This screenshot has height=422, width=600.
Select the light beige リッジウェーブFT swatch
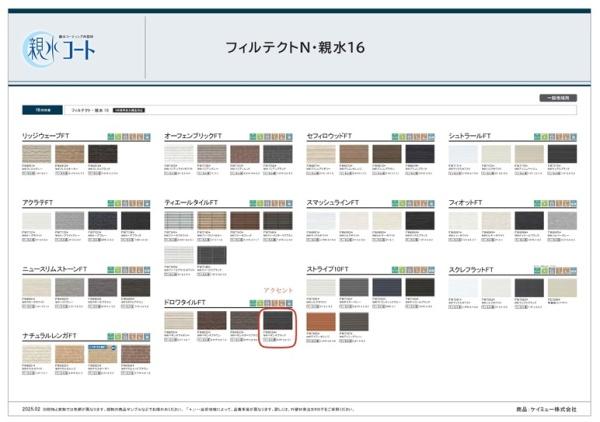click(x=37, y=154)
